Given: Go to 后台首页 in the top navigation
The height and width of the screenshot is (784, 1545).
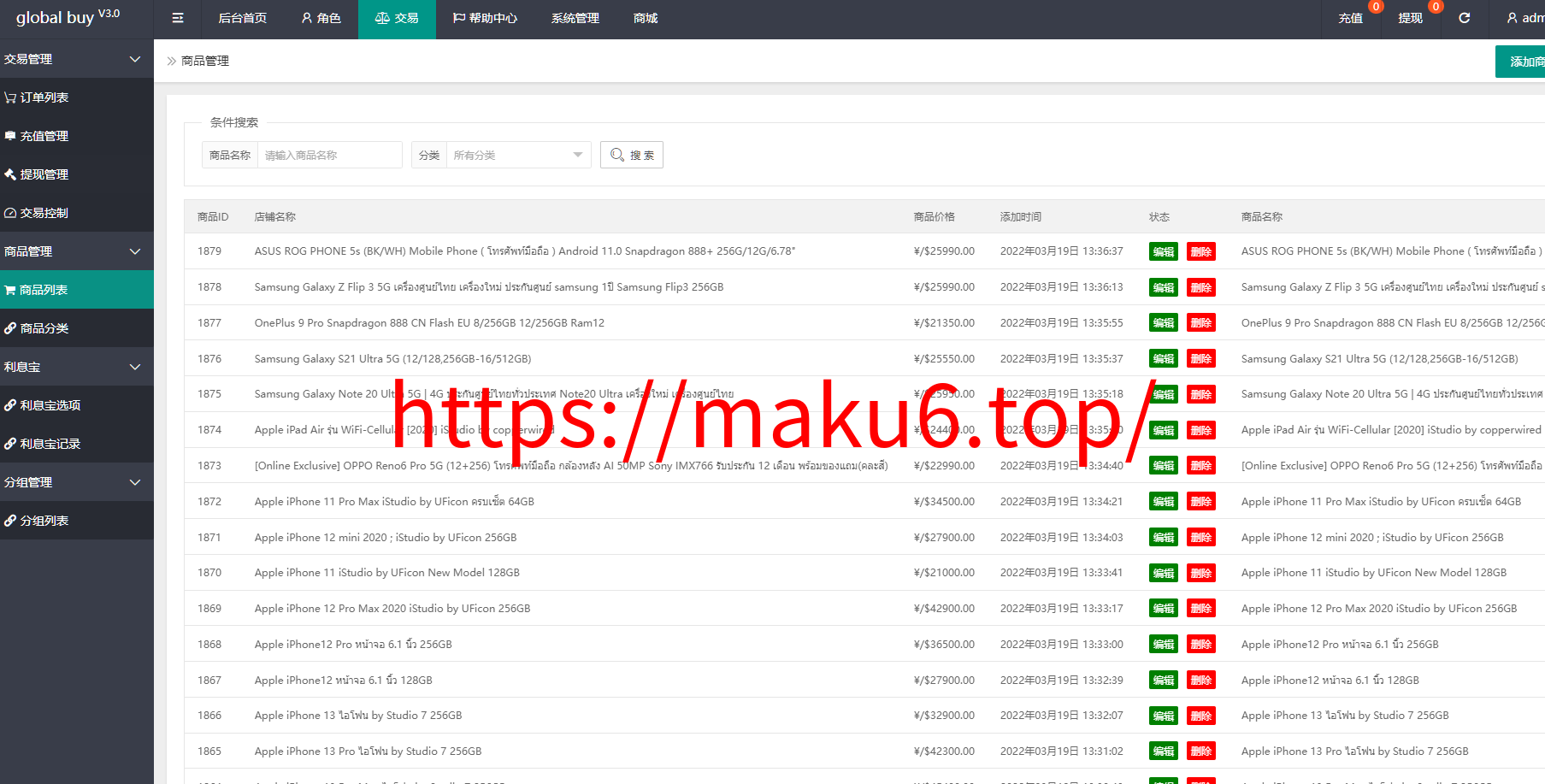Looking at the screenshot, I should [242, 18].
